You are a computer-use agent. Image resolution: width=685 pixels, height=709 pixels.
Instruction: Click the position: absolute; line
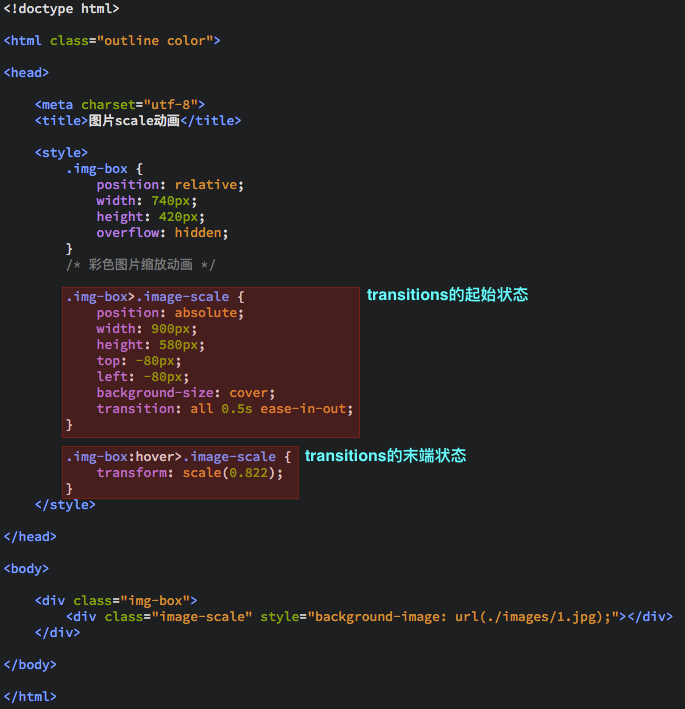(170, 313)
